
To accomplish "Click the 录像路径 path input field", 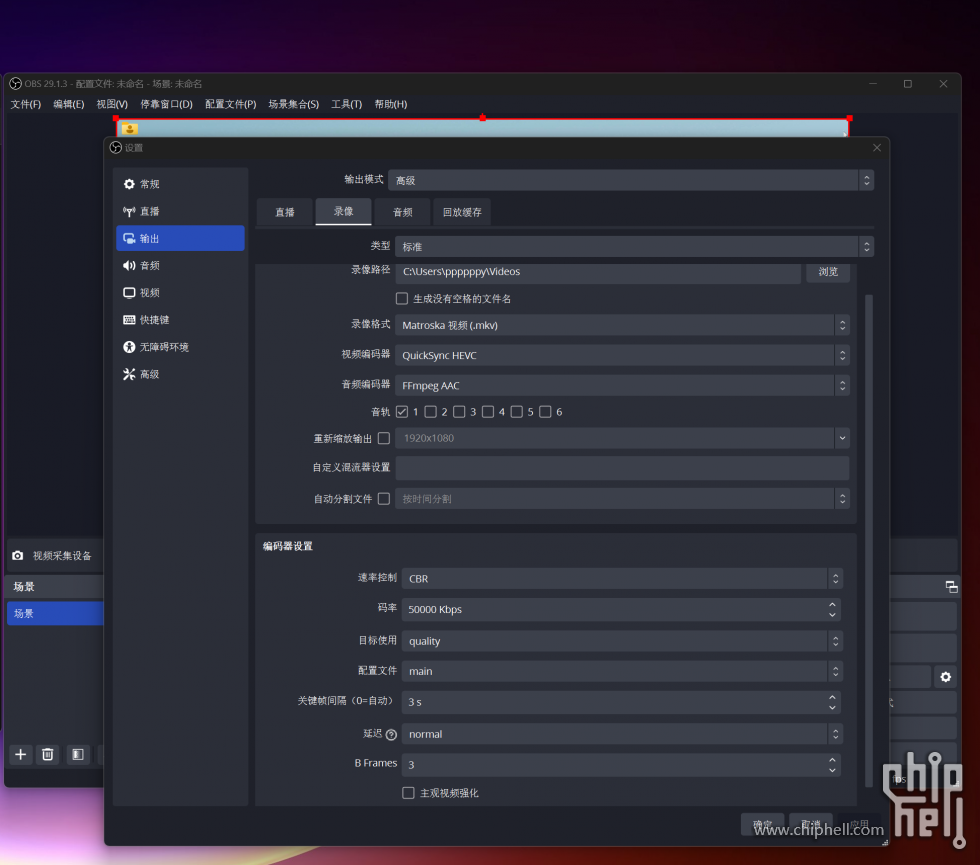I will pyautogui.click(x=598, y=272).
